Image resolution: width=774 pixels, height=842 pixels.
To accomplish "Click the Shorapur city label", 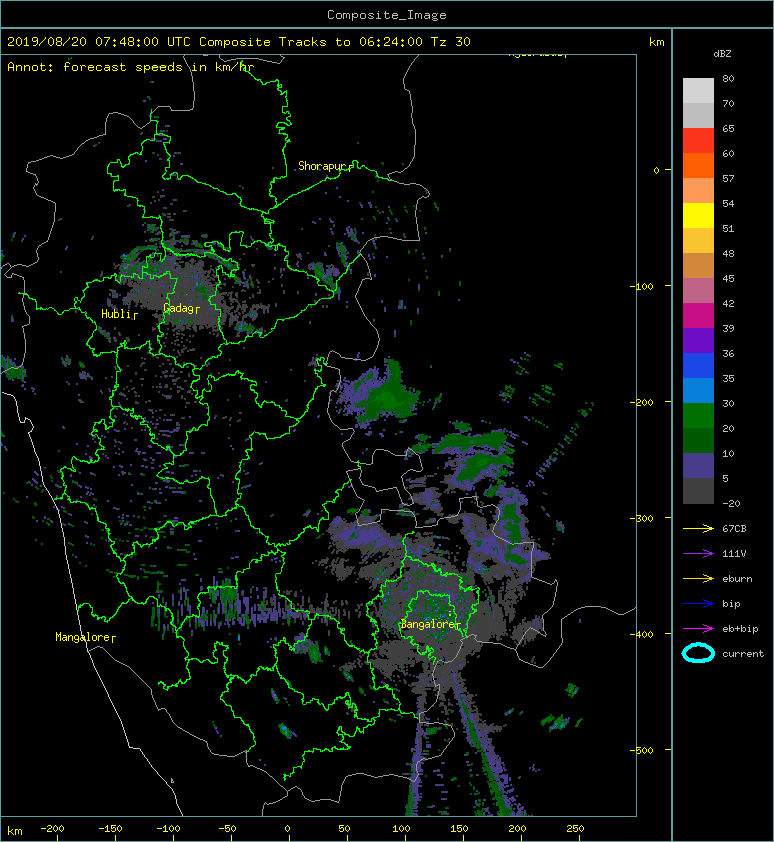I will tap(323, 166).
